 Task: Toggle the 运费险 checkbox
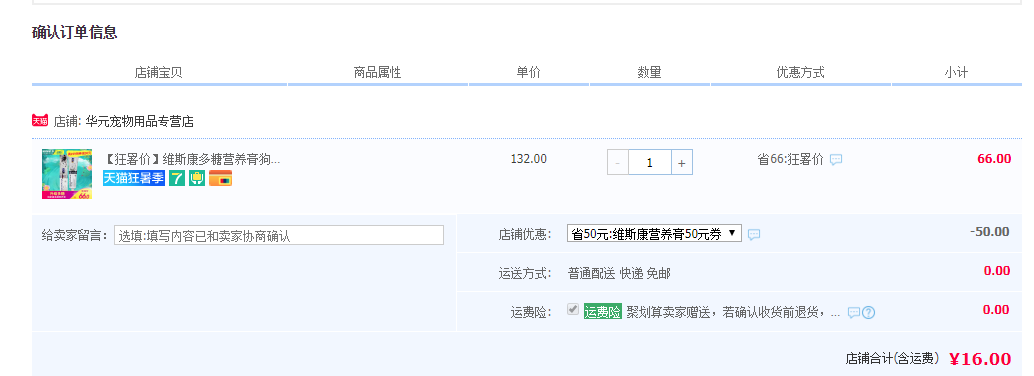[x=573, y=309]
